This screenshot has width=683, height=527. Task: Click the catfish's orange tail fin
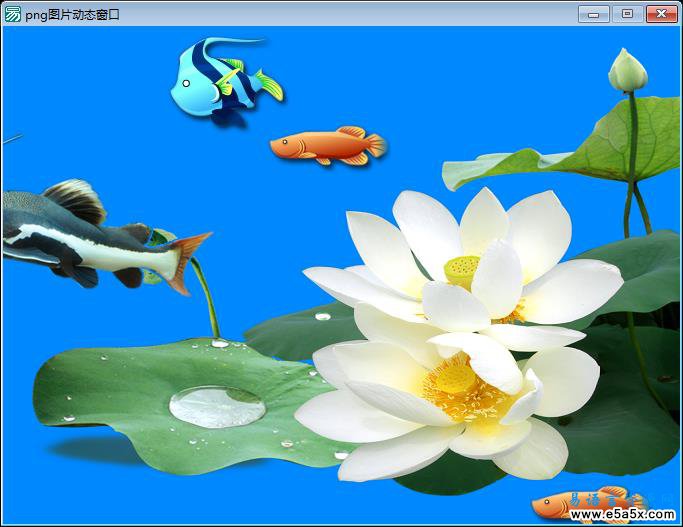(x=187, y=258)
